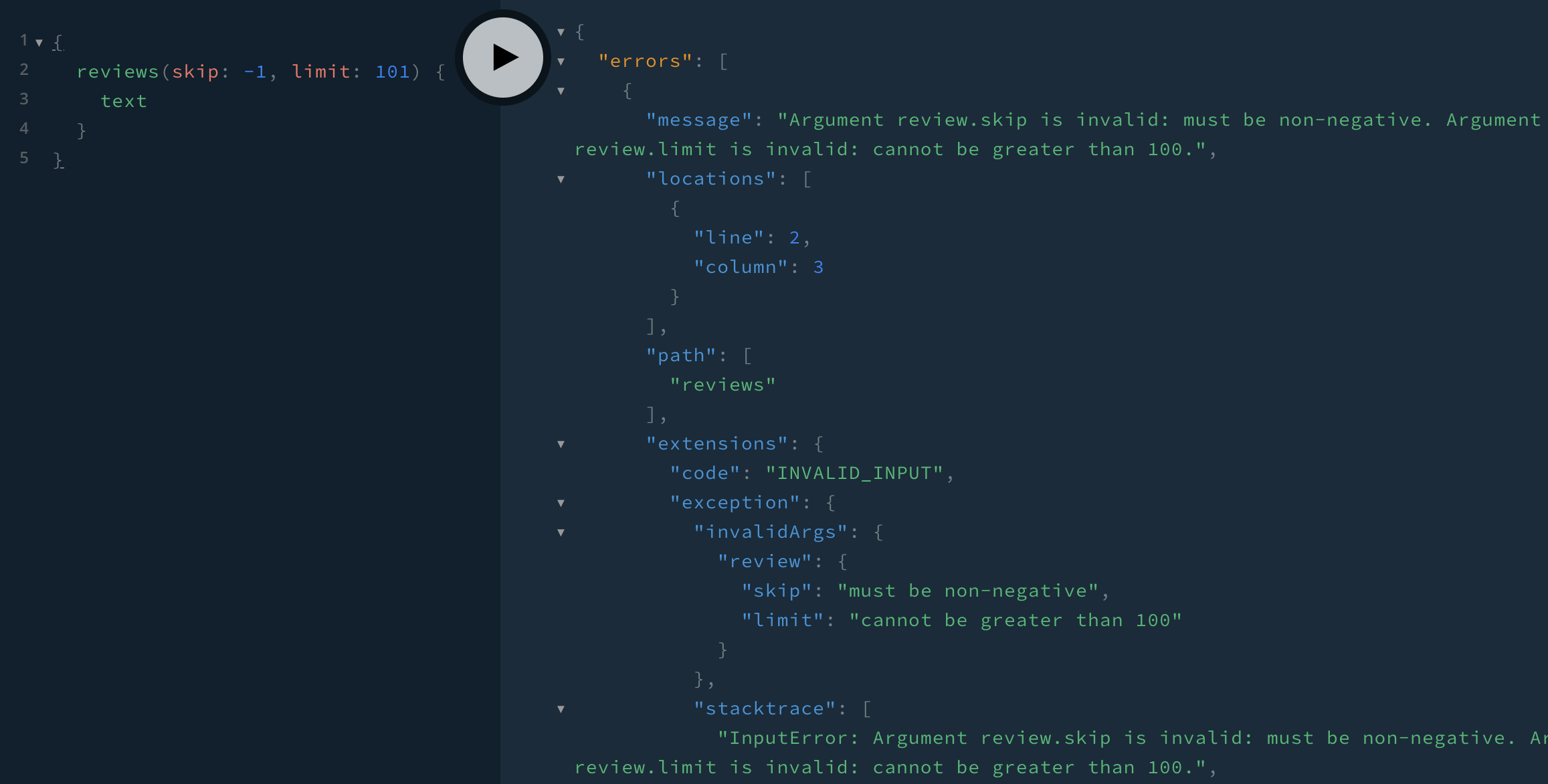Collapse the "invalidArgs" object arrow

click(561, 532)
